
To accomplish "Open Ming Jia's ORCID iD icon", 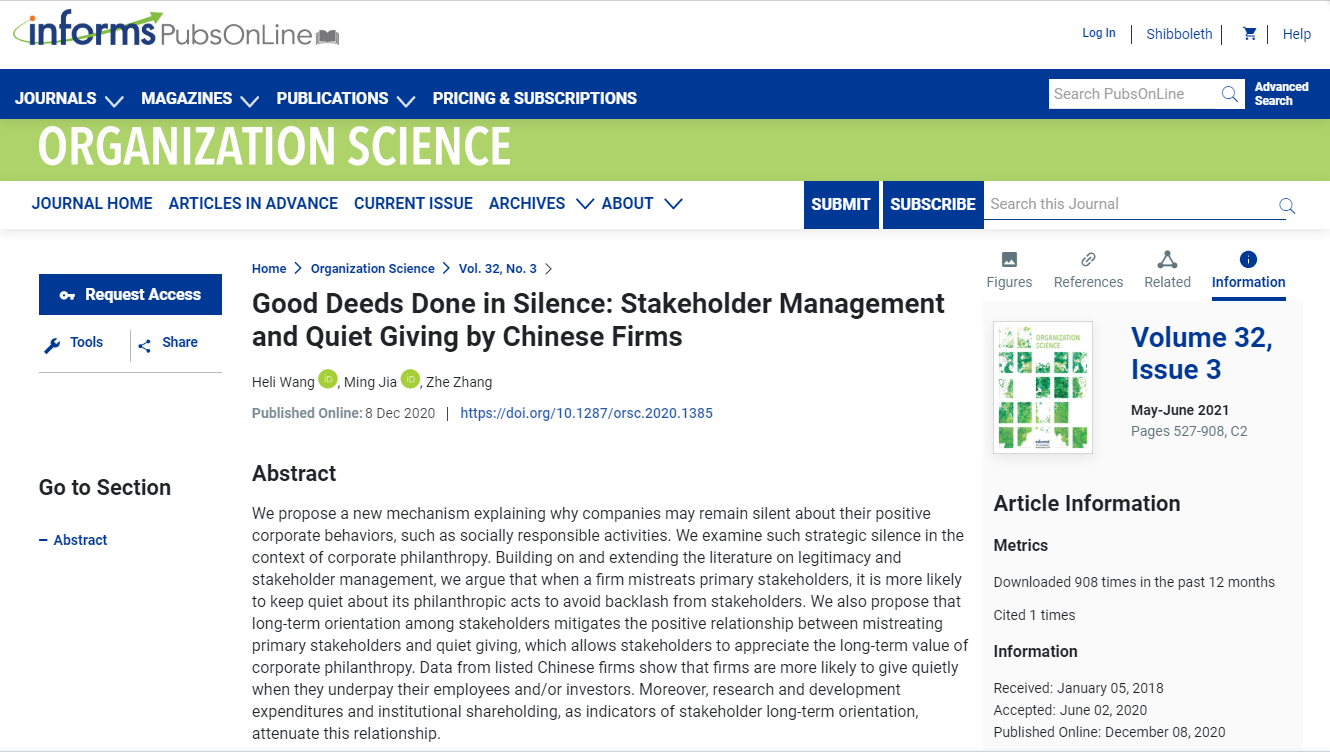I will (410, 379).
